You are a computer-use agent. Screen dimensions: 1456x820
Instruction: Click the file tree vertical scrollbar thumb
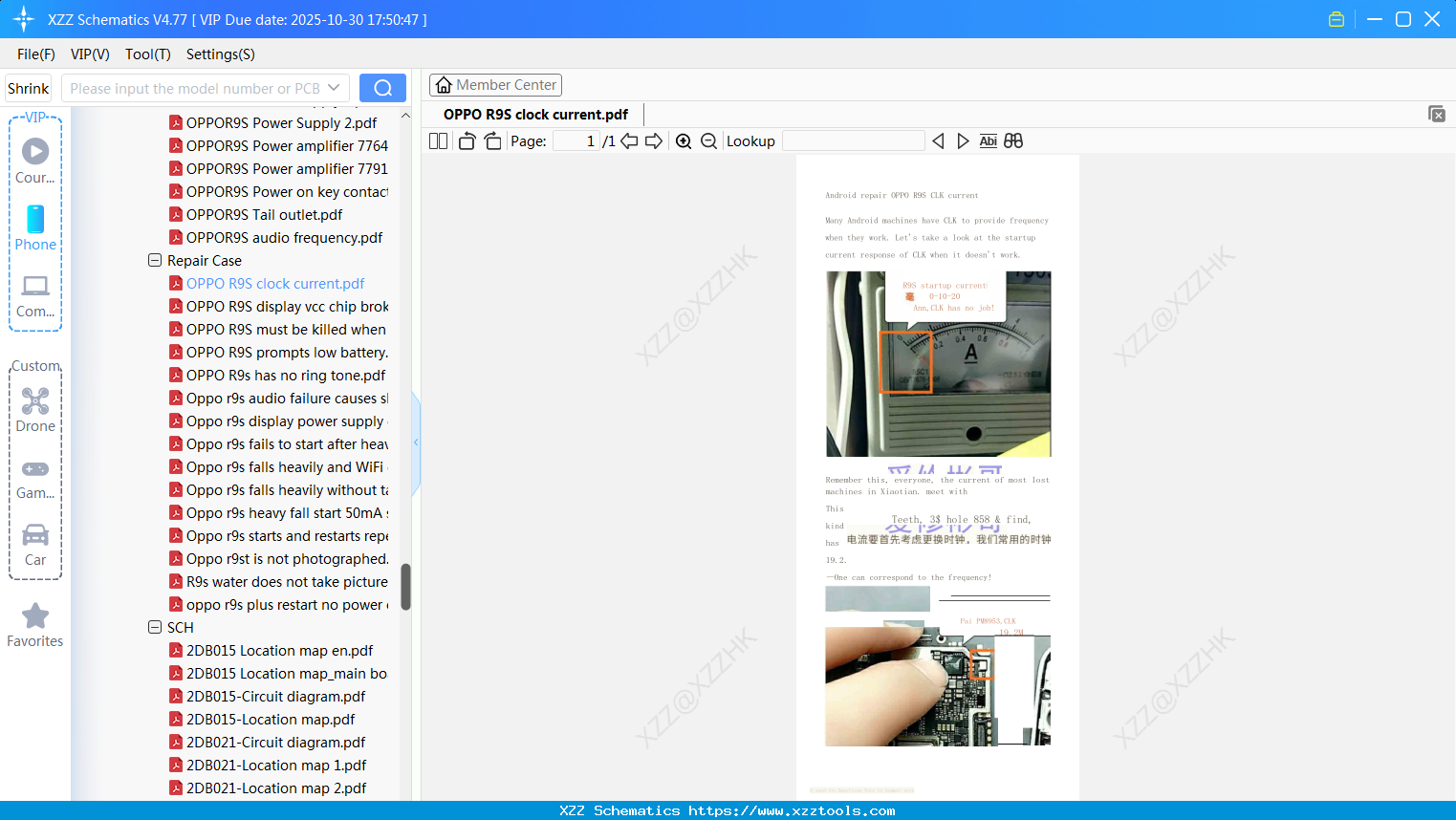point(405,586)
